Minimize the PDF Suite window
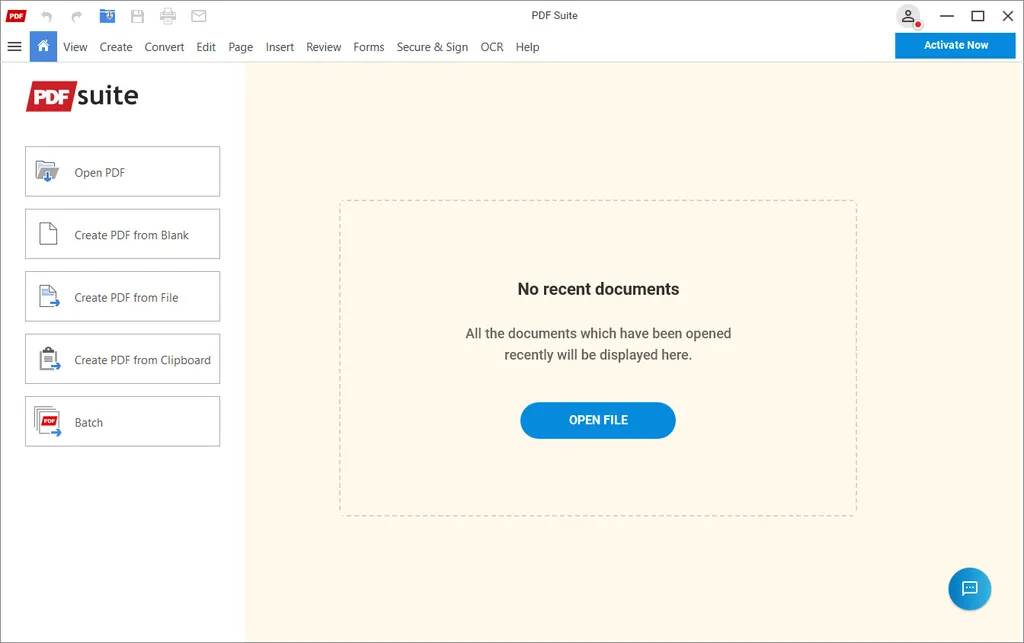Image resolution: width=1024 pixels, height=643 pixels. [946, 16]
